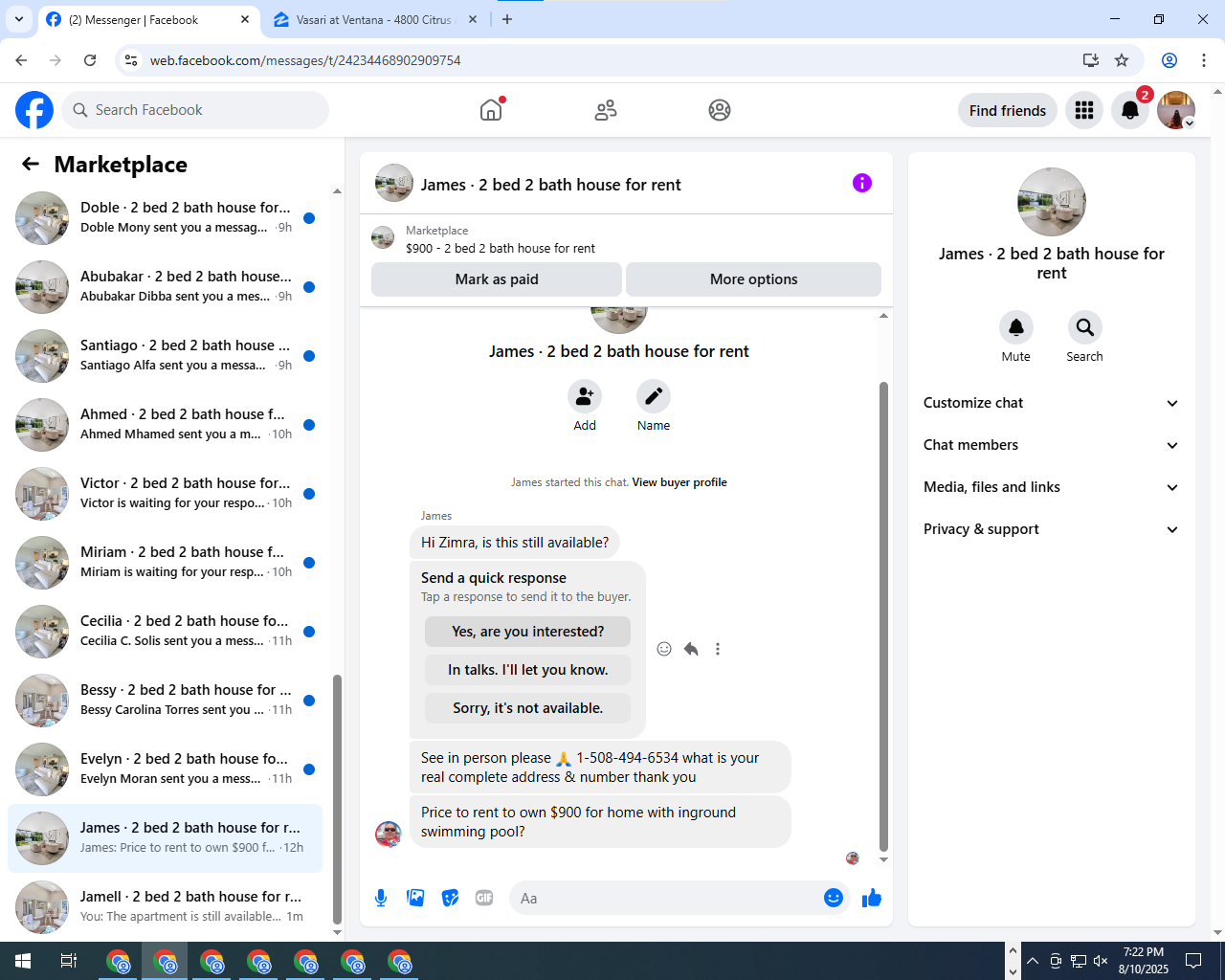This screenshot has width=1225, height=980.
Task: Send a voice clip using microphone icon
Action: [x=381, y=898]
